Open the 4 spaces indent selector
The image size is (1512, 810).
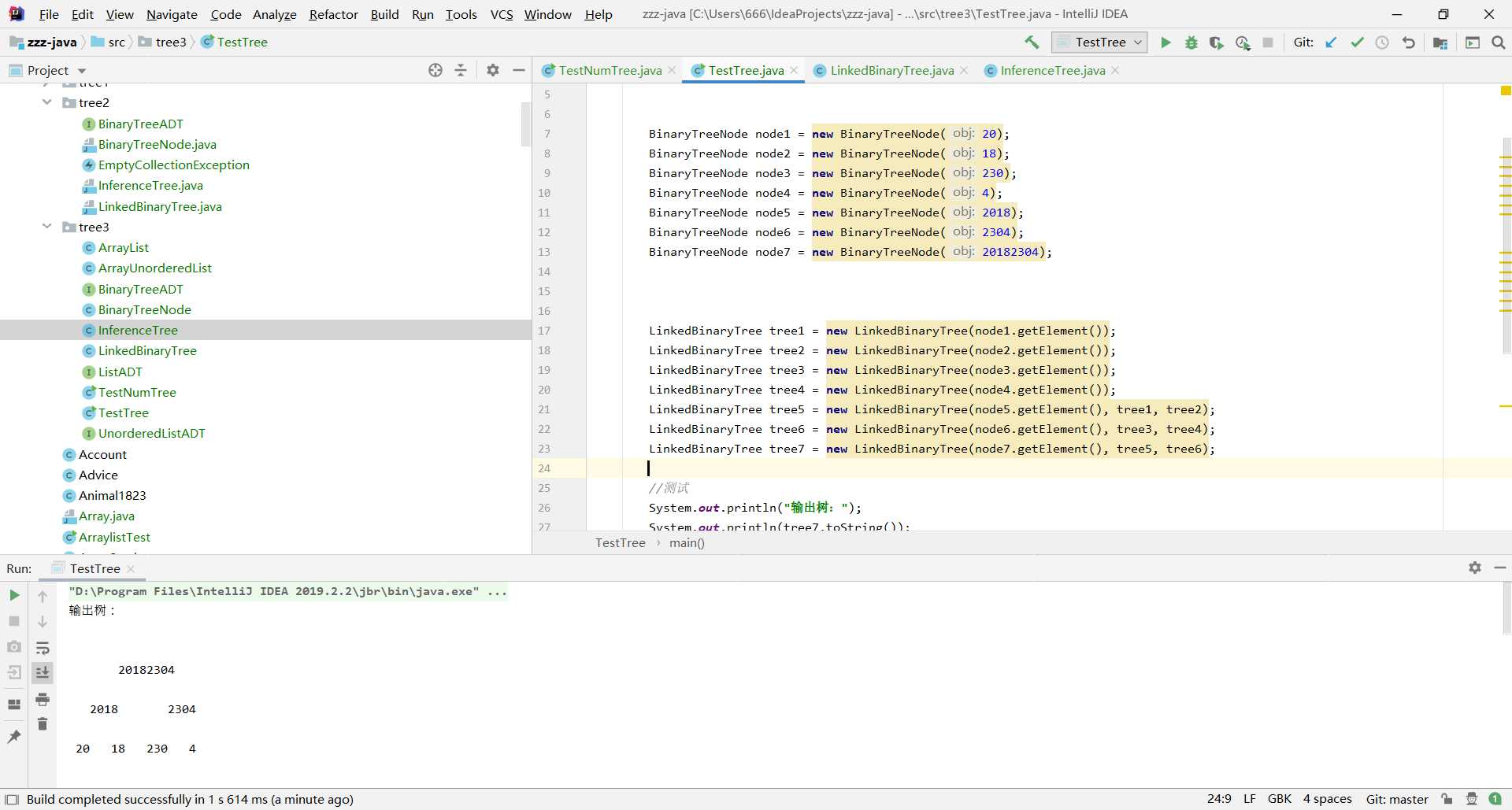(x=1328, y=799)
